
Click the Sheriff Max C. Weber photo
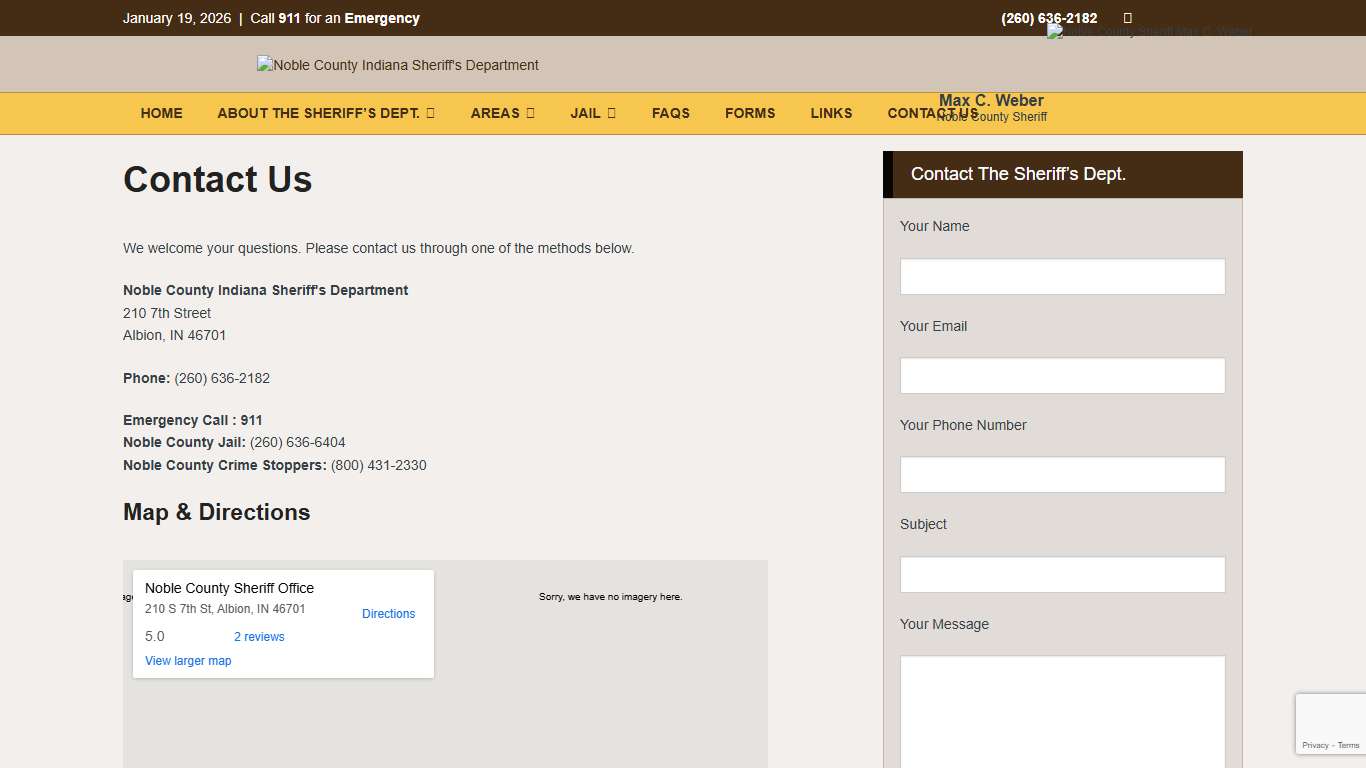coord(1148,32)
